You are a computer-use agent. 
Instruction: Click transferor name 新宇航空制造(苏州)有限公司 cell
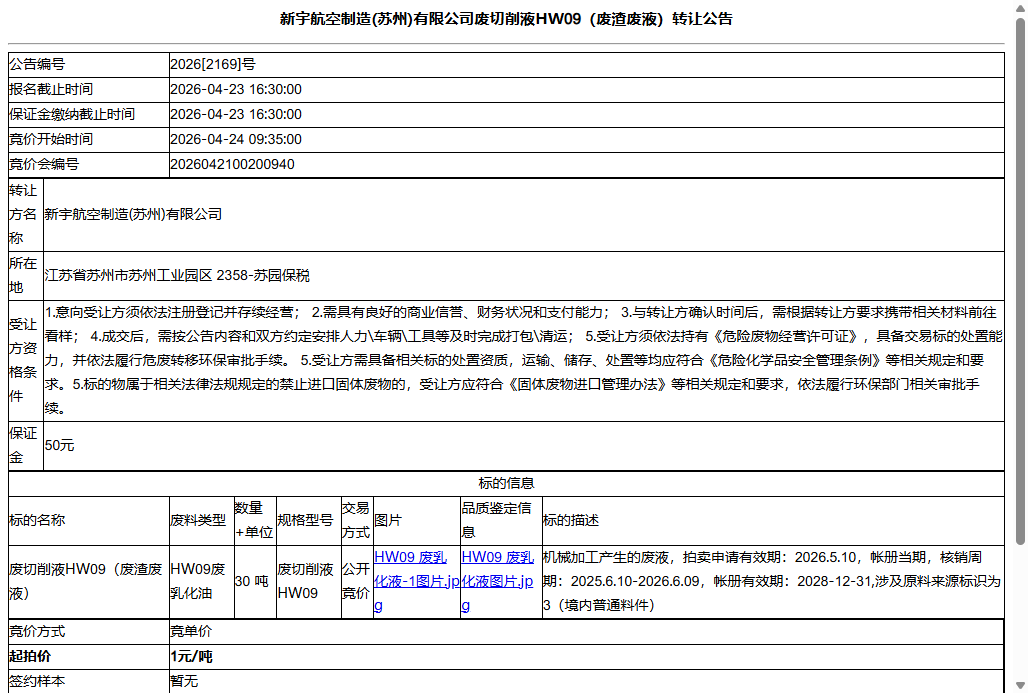coord(524,215)
